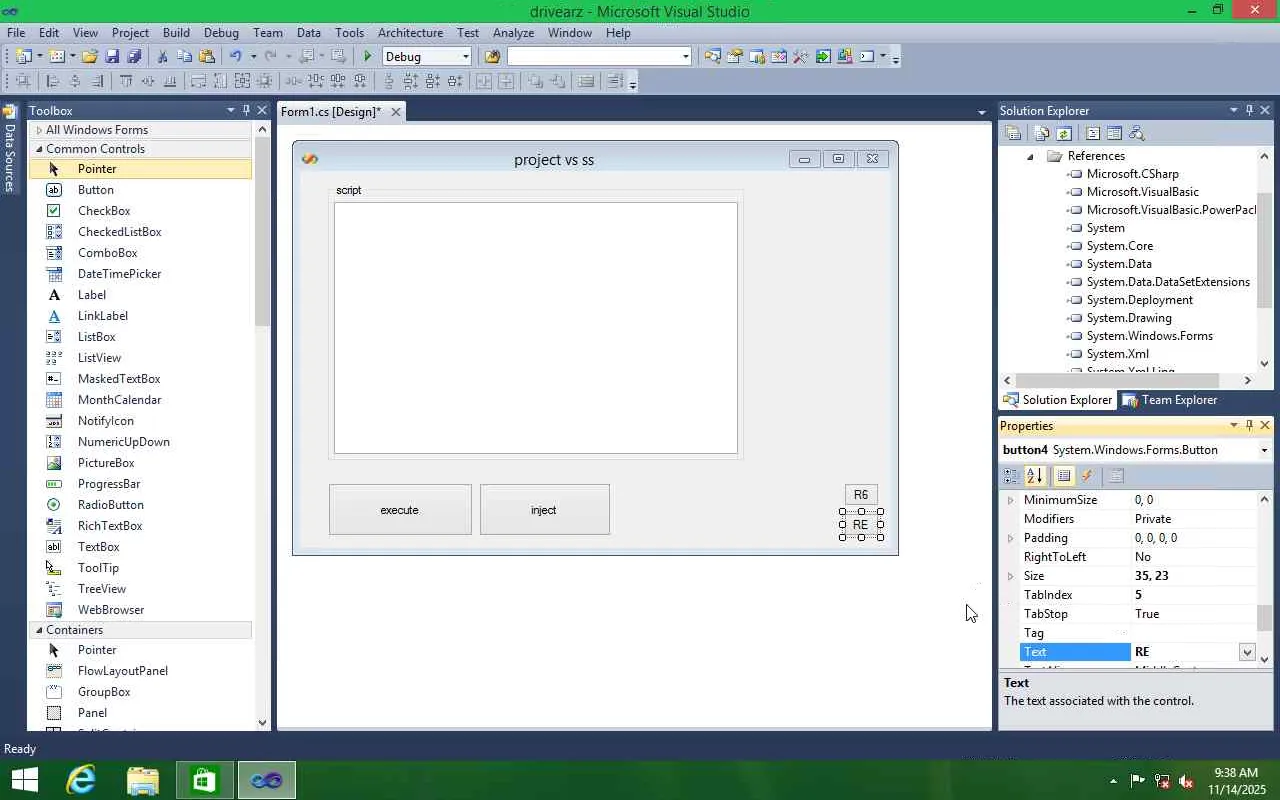Select the Pointer tool under Common Controls
1280x800 pixels.
click(140, 169)
